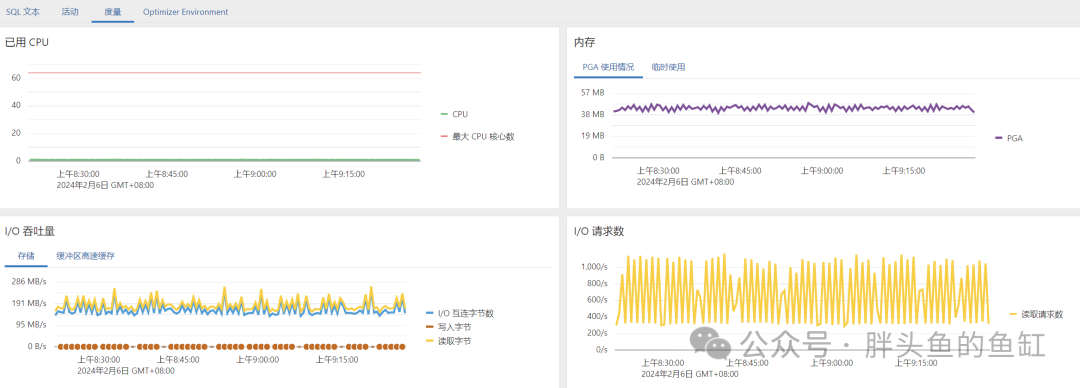Click the 57 MB axis label
Image resolution: width=1080 pixels, height=388 pixels.
point(593,92)
